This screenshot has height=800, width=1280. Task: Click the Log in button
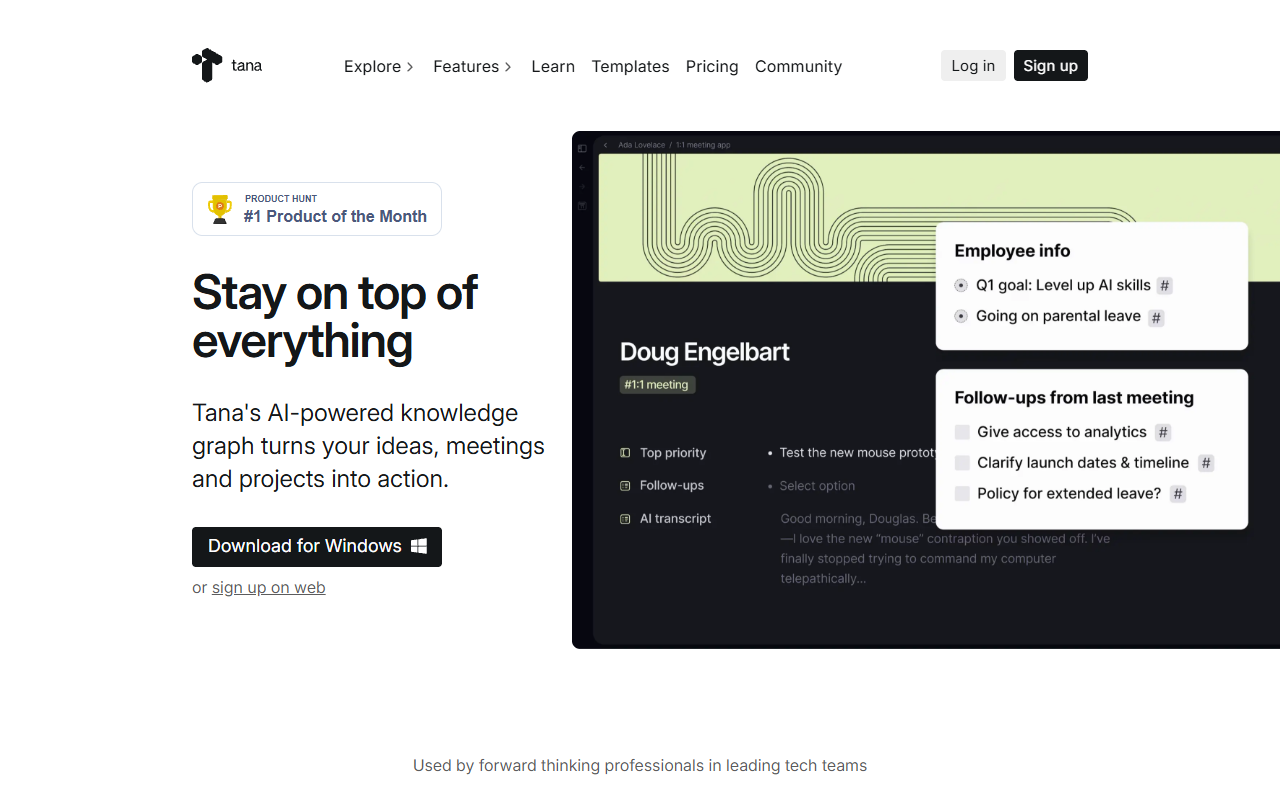coord(973,66)
